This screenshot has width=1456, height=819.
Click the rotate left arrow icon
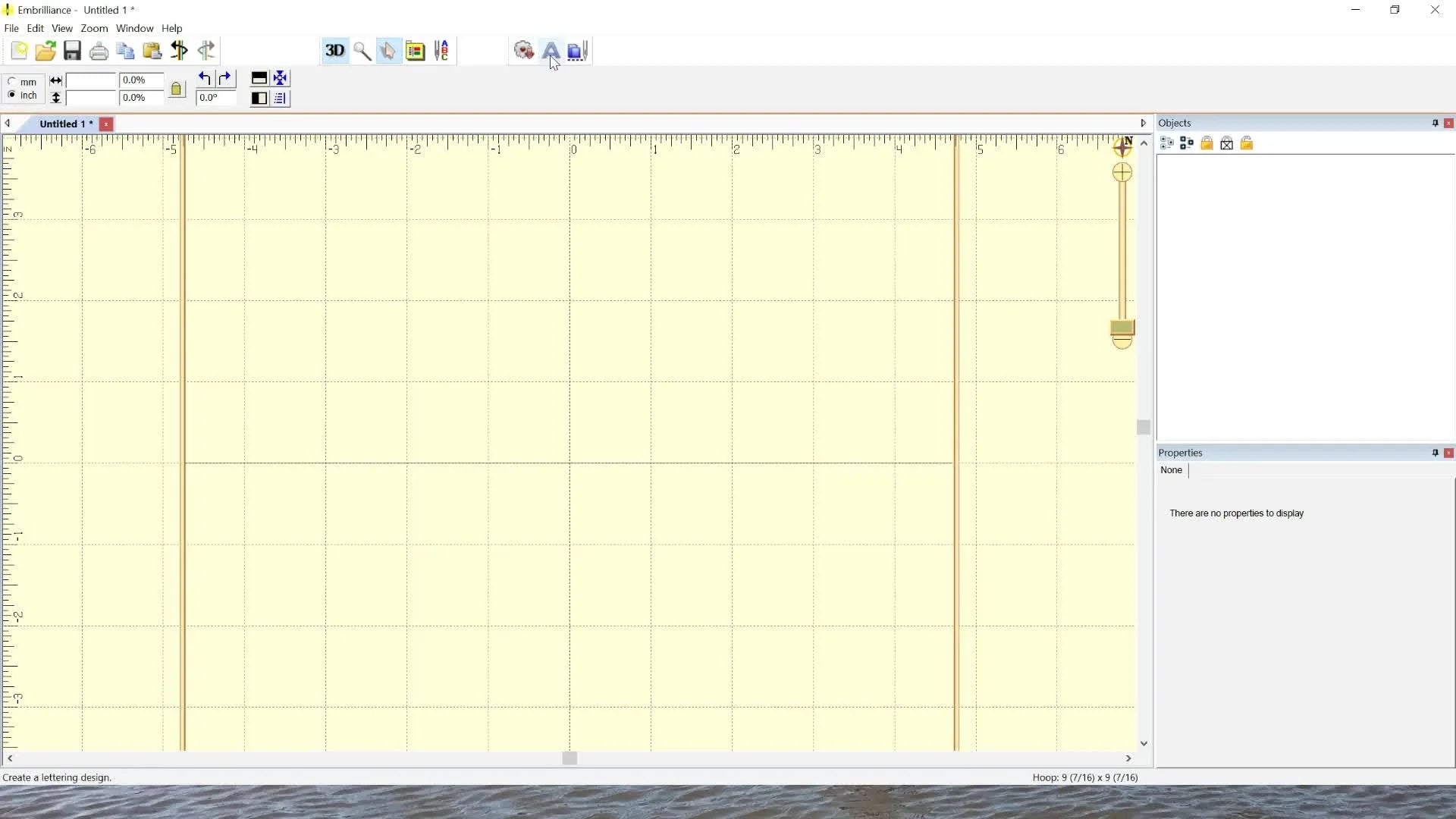pyautogui.click(x=204, y=78)
